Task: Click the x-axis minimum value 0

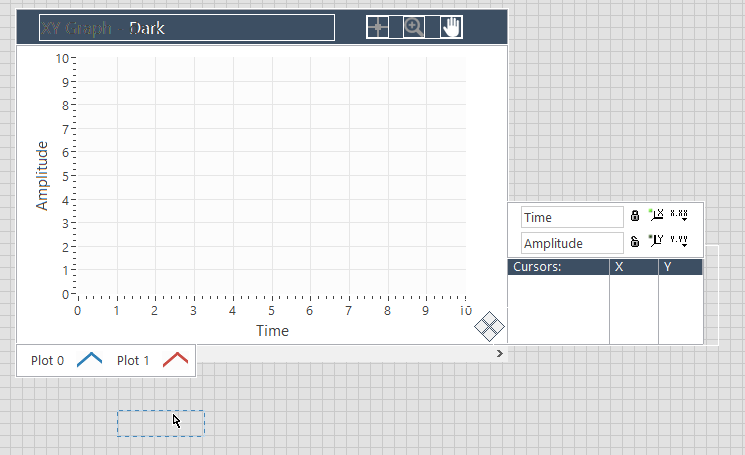Action: point(77,311)
